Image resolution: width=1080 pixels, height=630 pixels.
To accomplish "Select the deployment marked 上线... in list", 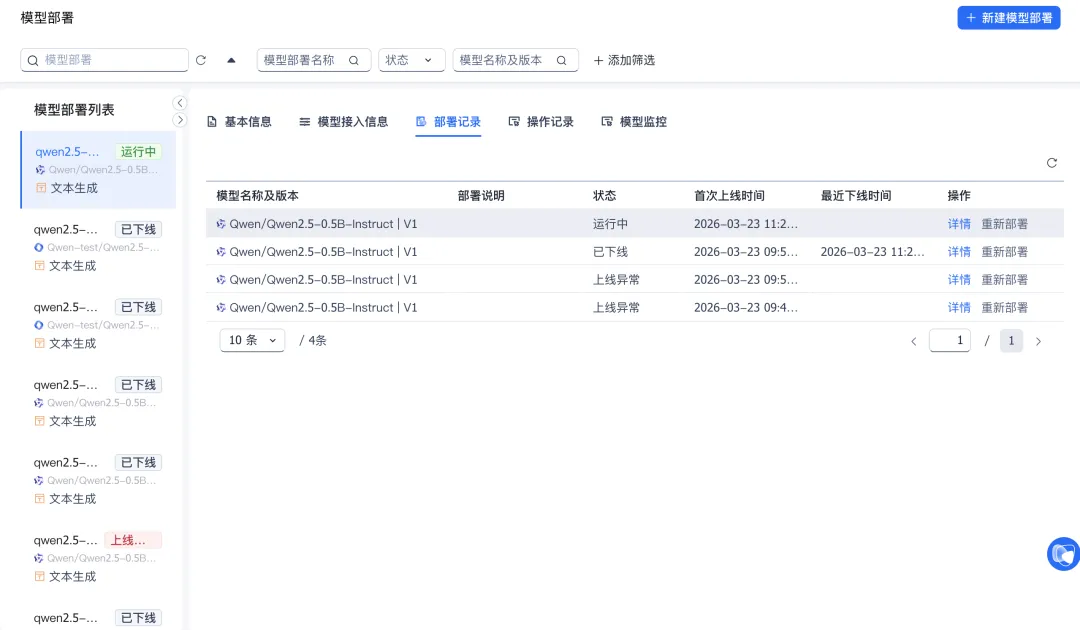I will (98, 558).
